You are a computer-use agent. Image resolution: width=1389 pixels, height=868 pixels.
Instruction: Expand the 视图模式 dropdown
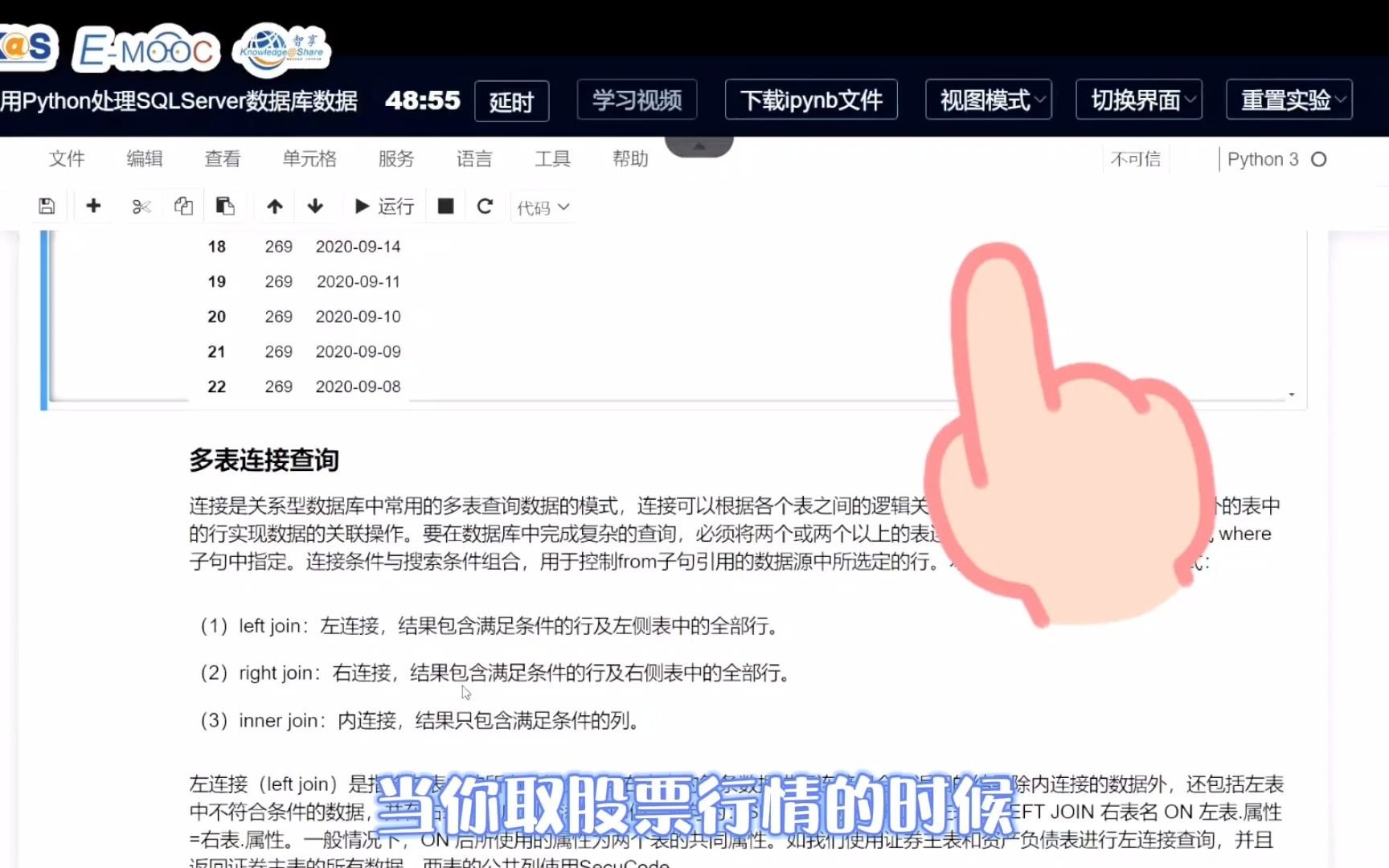tap(988, 100)
